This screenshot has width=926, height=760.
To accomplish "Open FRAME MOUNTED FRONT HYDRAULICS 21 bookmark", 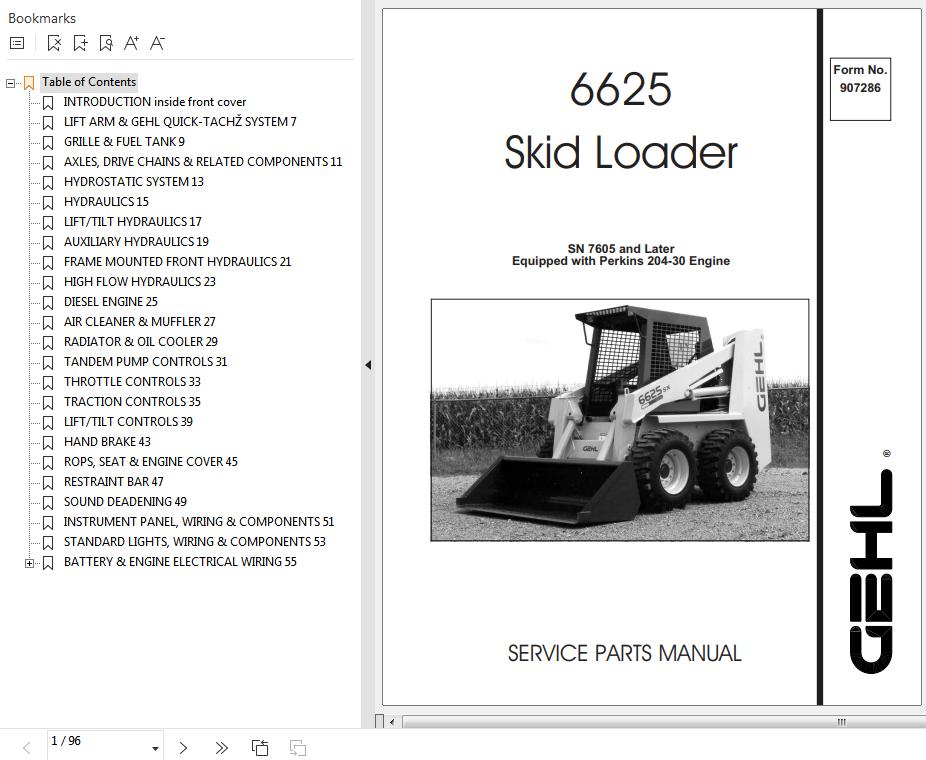I will [x=177, y=262].
